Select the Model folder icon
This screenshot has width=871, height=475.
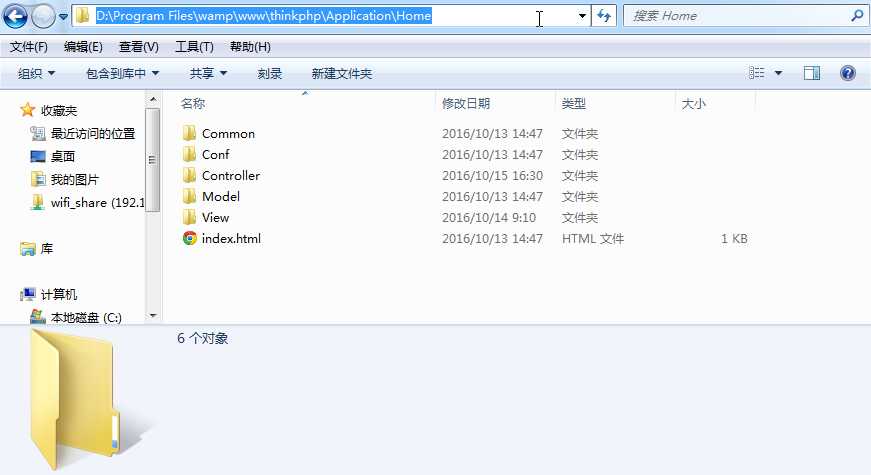click(189, 196)
